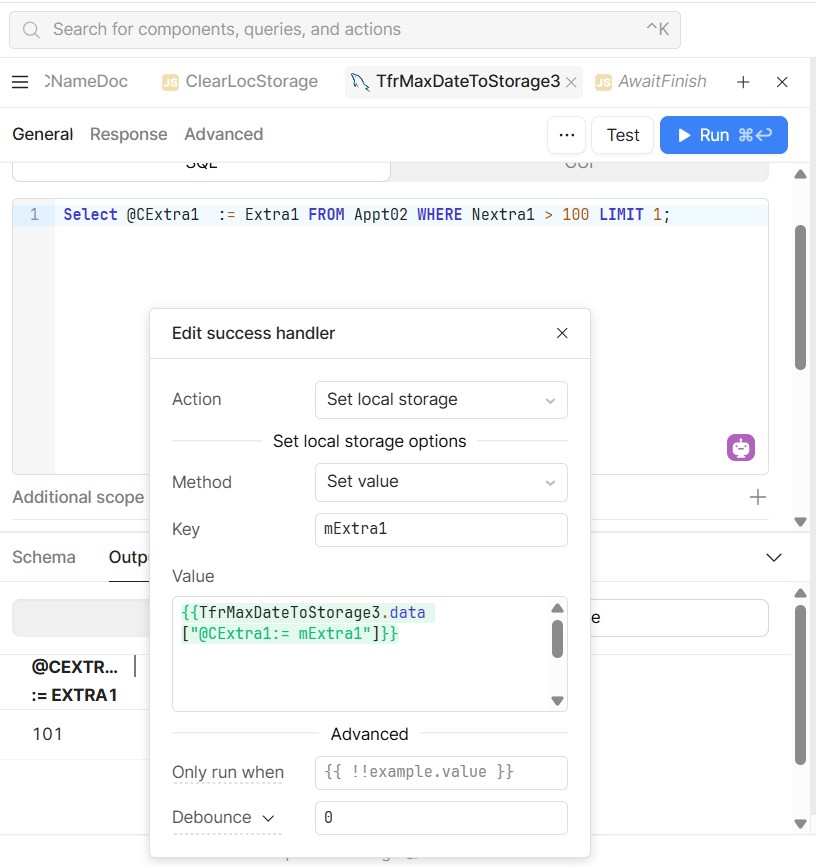Click the purple AI assistant robot icon
The height and width of the screenshot is (867, 816).
pos(740,448)
